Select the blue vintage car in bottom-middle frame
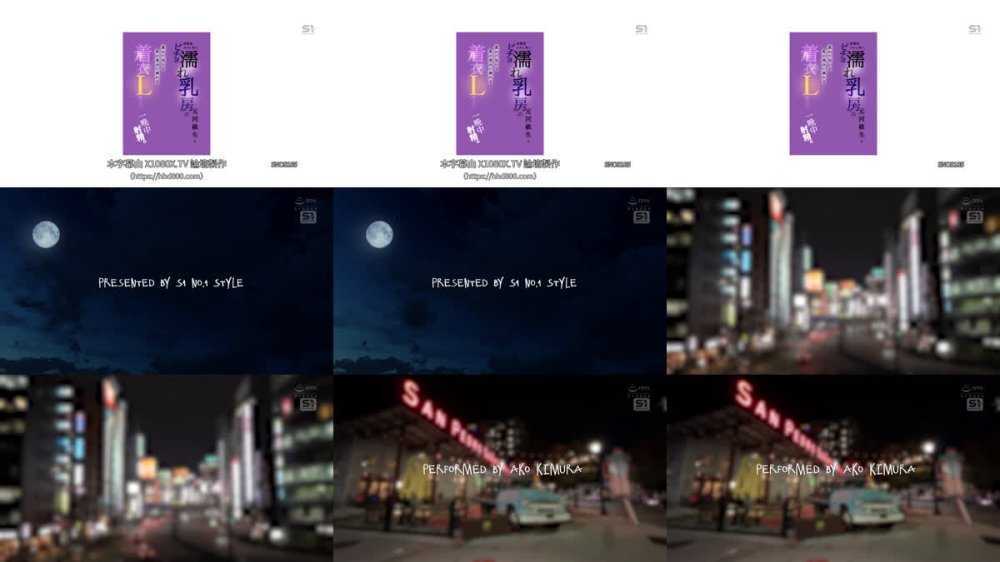This screenshot has width=1000, height=562. click(x=532, y=506)
